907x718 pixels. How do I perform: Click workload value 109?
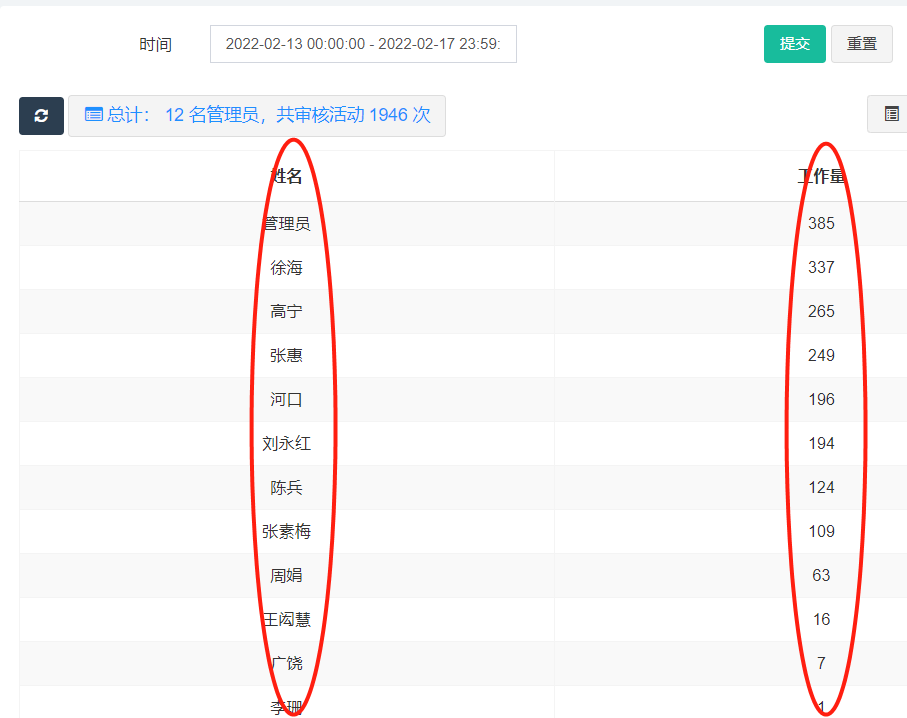pos(821,531)
